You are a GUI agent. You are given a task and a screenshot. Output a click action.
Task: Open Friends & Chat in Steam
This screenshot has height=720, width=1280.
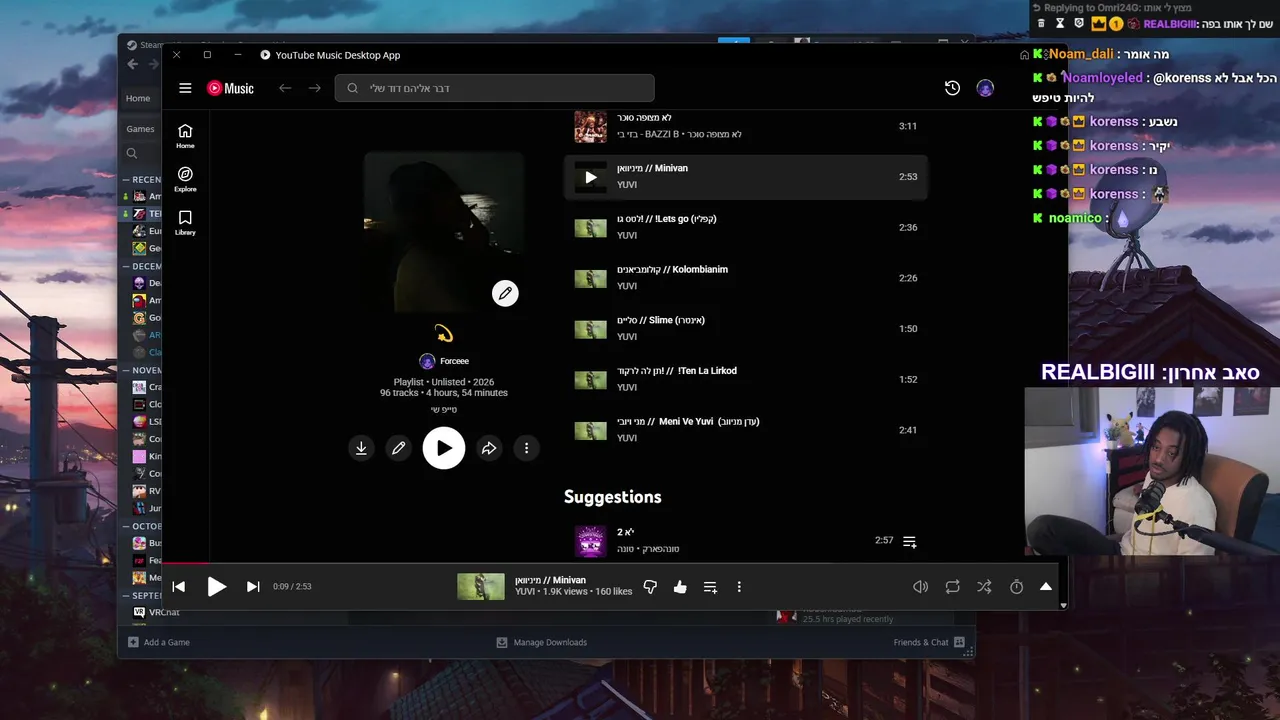click(x=929, y=642)
